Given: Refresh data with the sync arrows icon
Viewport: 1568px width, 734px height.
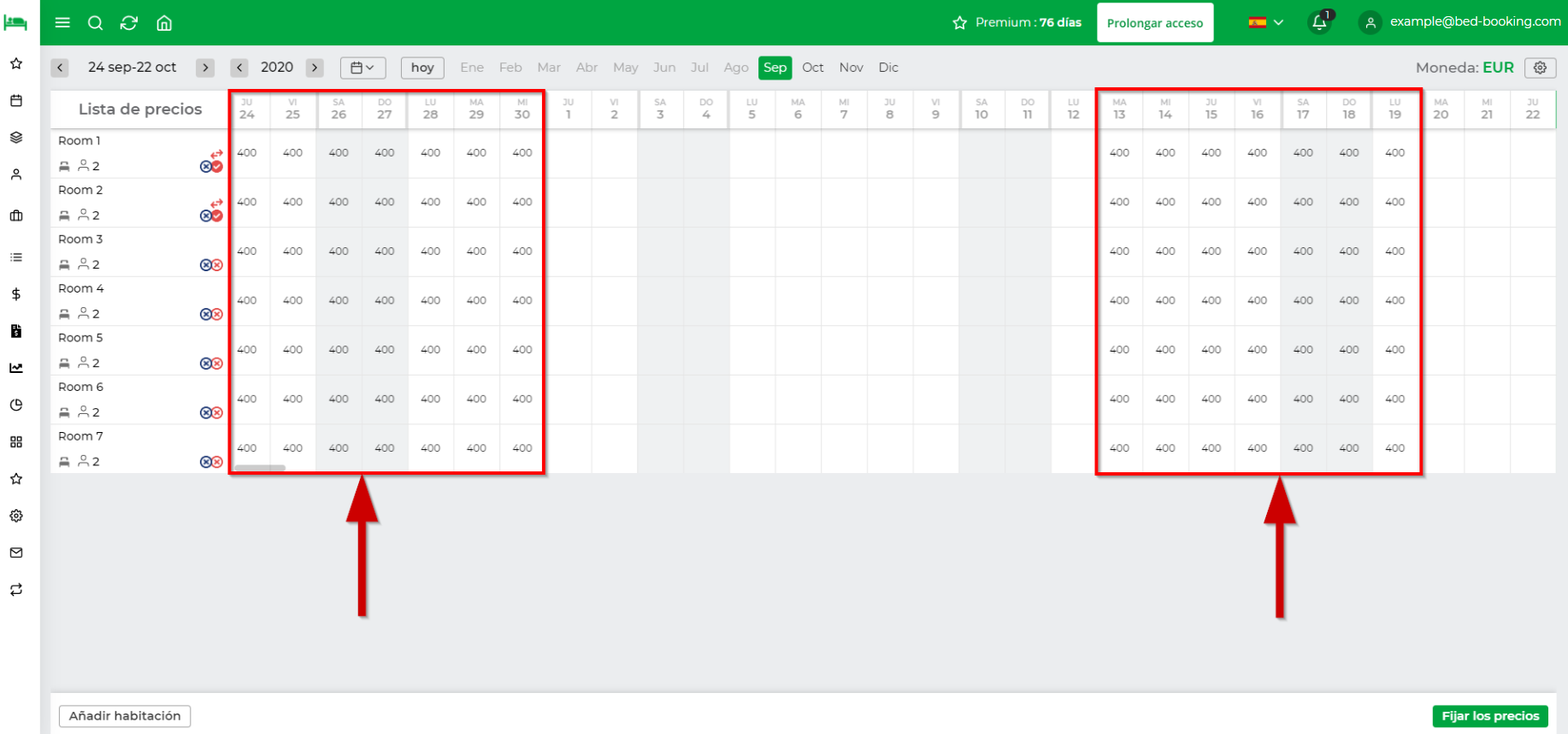Looking at the screenshot, I should point(129,23).
